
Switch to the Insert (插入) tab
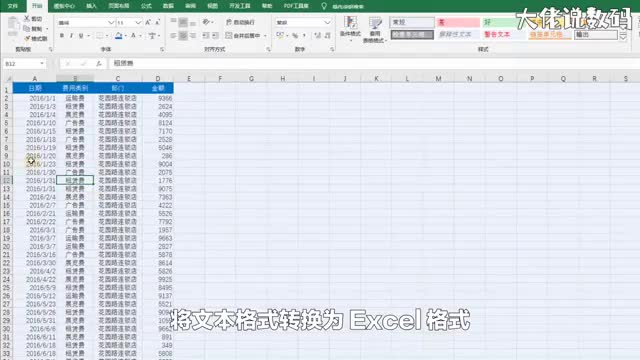[x=91, y=6]
